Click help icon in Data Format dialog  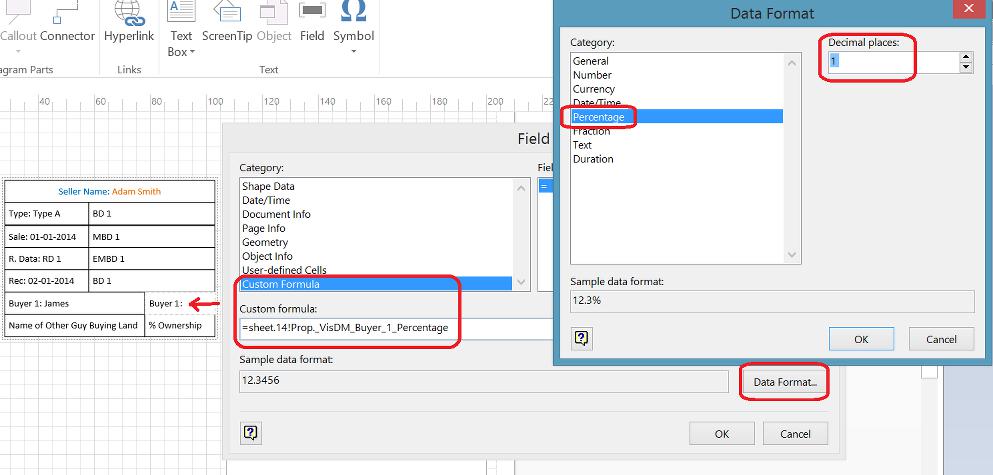coord(581,339)
